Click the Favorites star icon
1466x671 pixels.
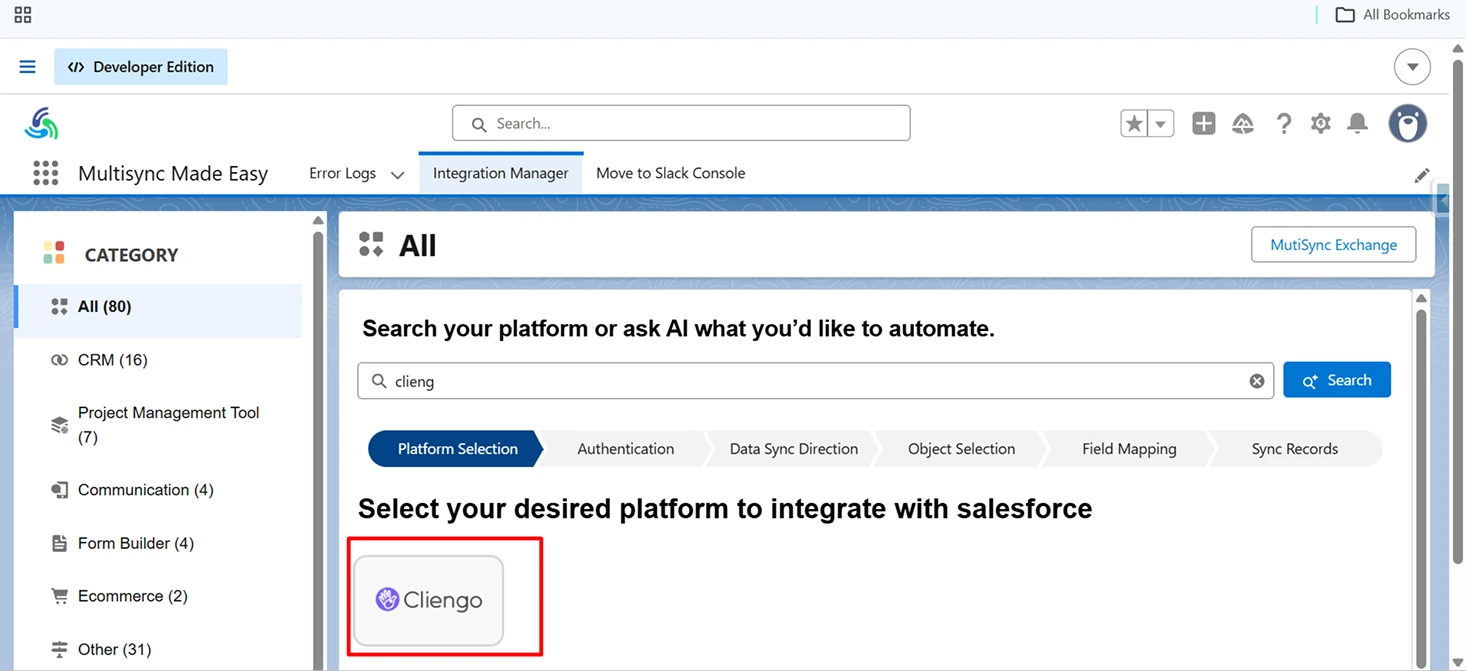tap(1134, 123)
